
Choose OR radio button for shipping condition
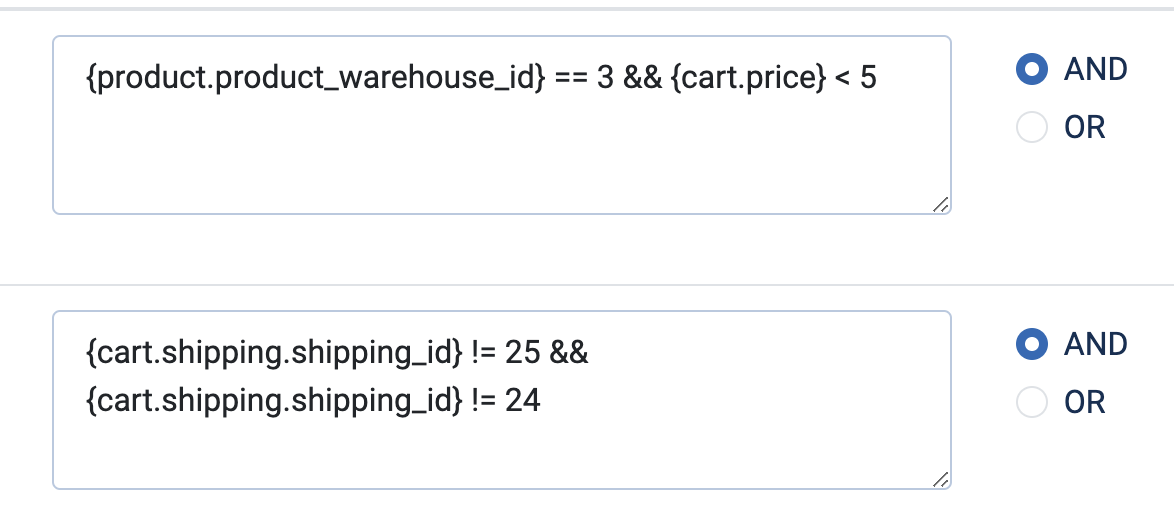pyautogui.click(x=1031, y=403)
